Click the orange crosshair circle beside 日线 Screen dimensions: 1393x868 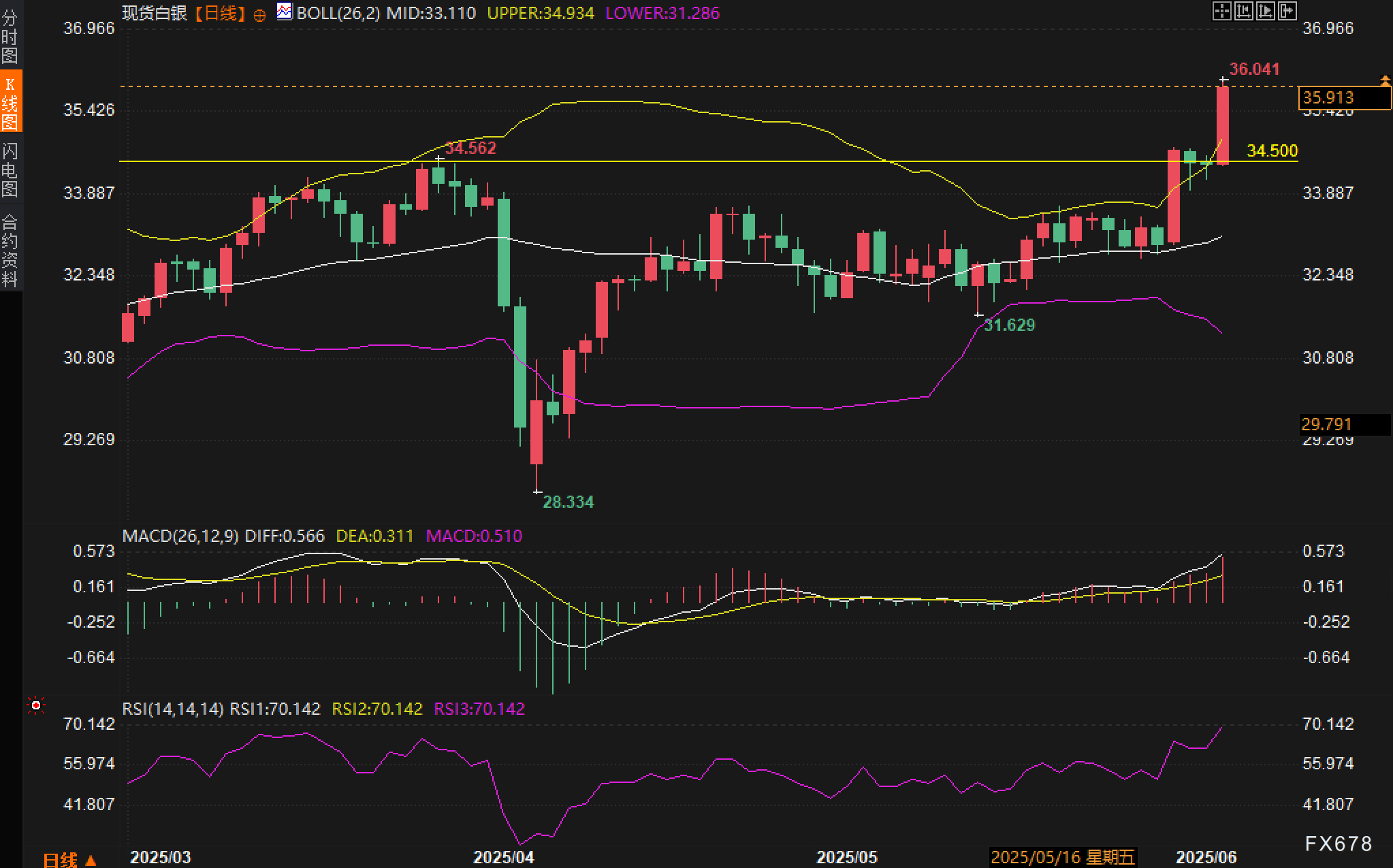(259, 15)
